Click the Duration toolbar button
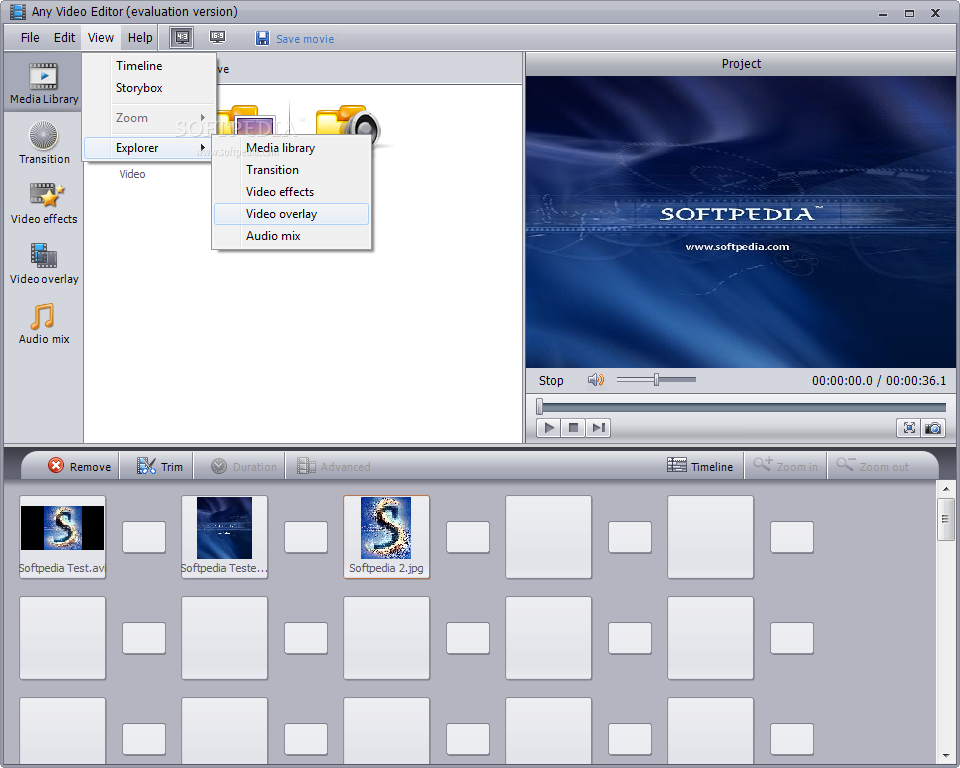This screenshot has width=960, height=768. [244, 467]
